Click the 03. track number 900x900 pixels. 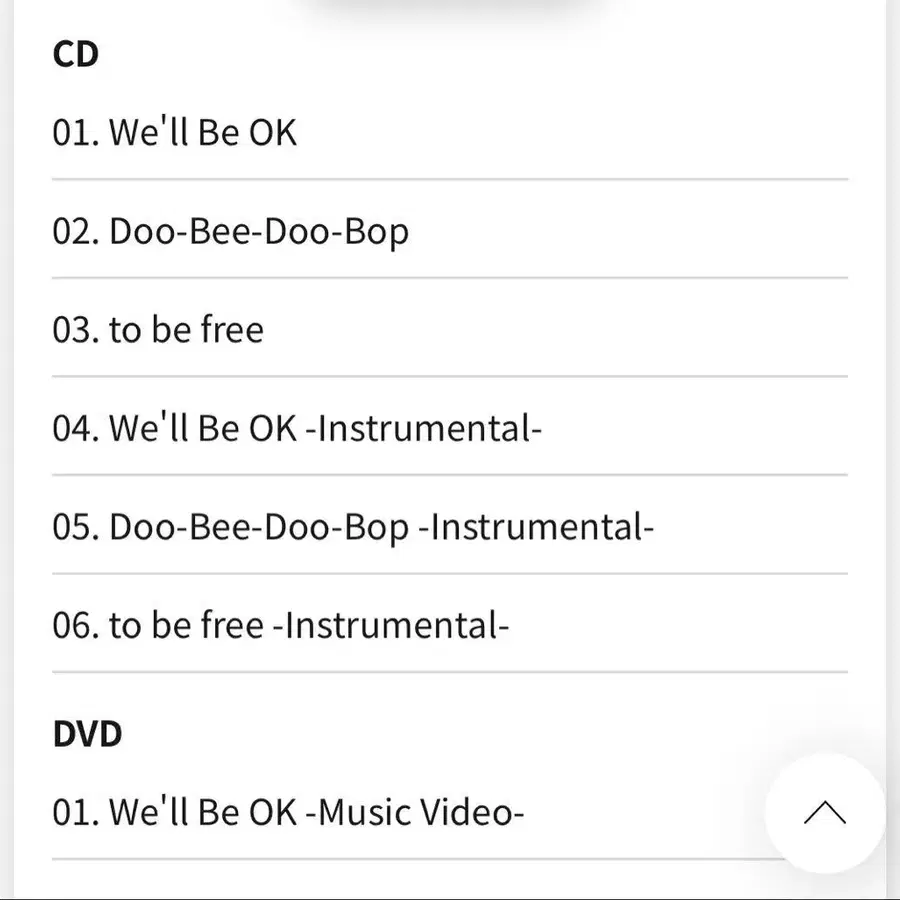(76, 330)
